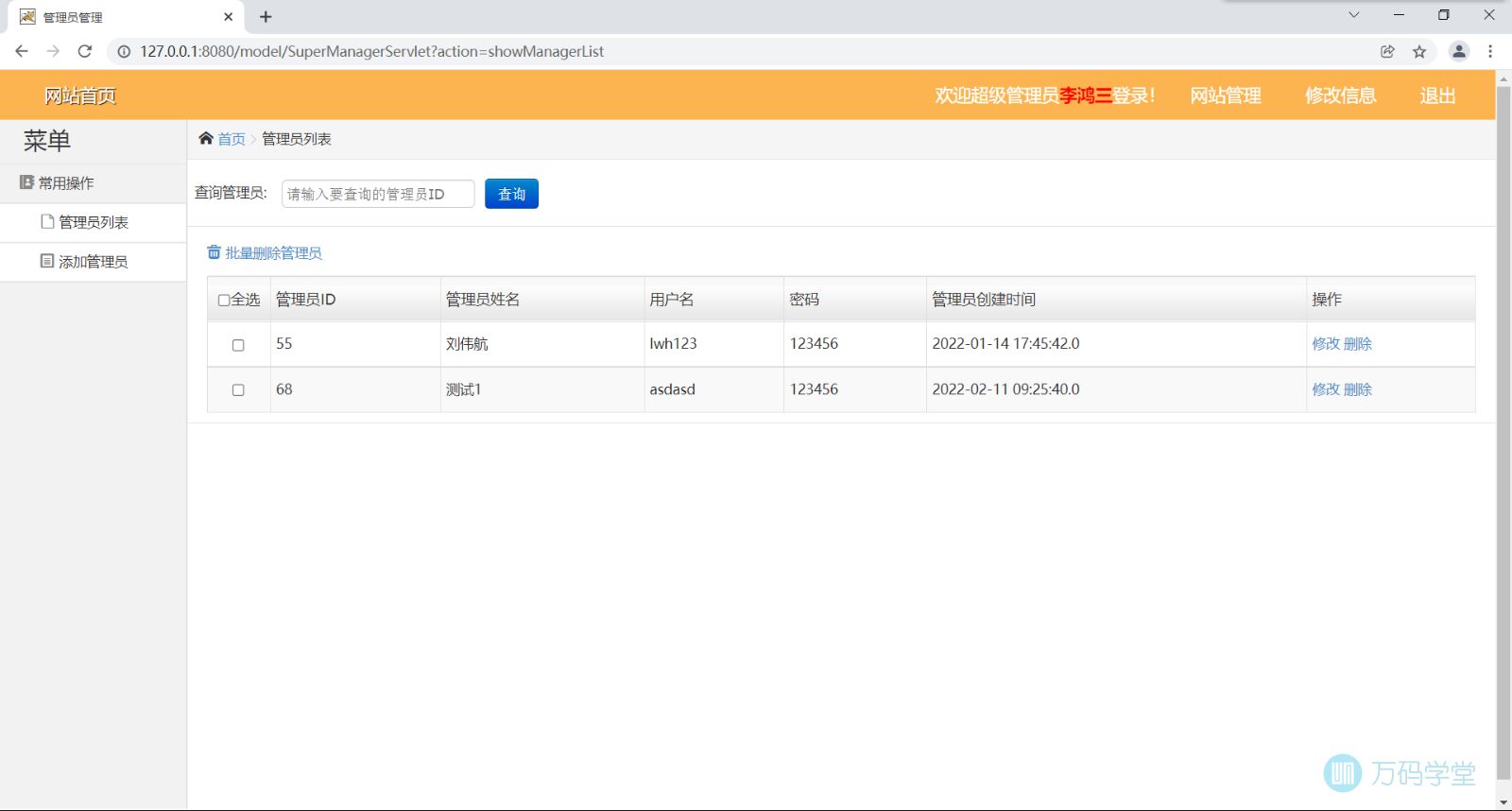
Task: Click the site info icon in address bar
Action: 124,52
